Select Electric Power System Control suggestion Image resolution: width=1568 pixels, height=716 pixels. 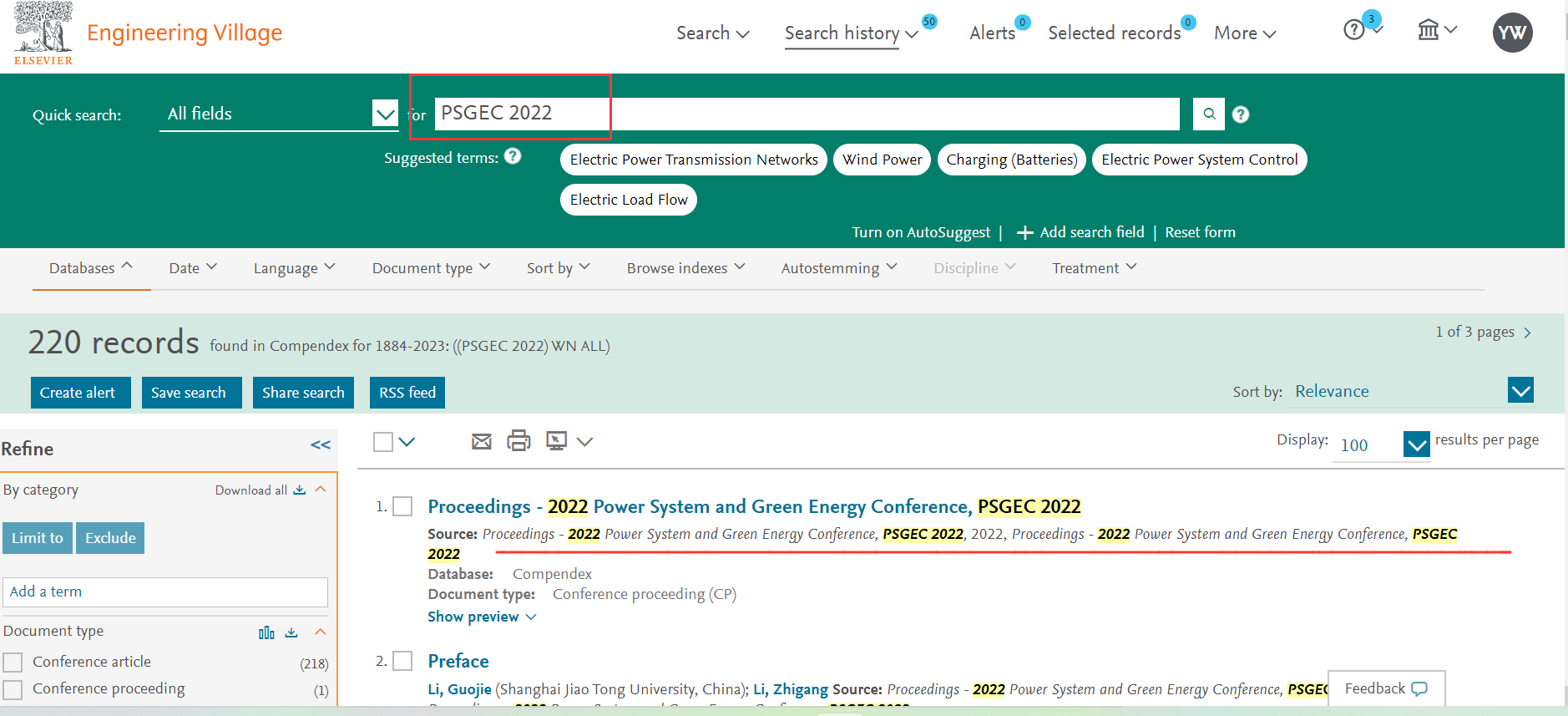[x=1200, y=160]
